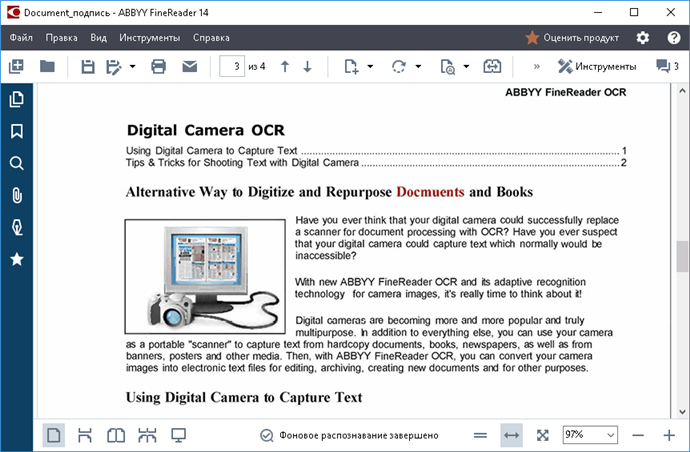
Task: Click Оценить продукт with star
Action: (x=572, y=38)
